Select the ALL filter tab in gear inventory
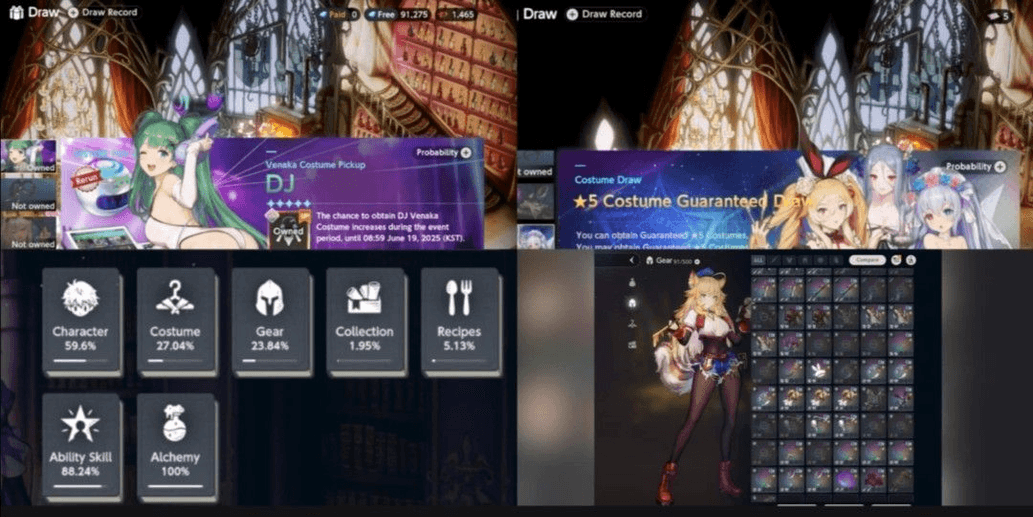The width and height of the screenshot is (1033, 517). pos(758,260)
